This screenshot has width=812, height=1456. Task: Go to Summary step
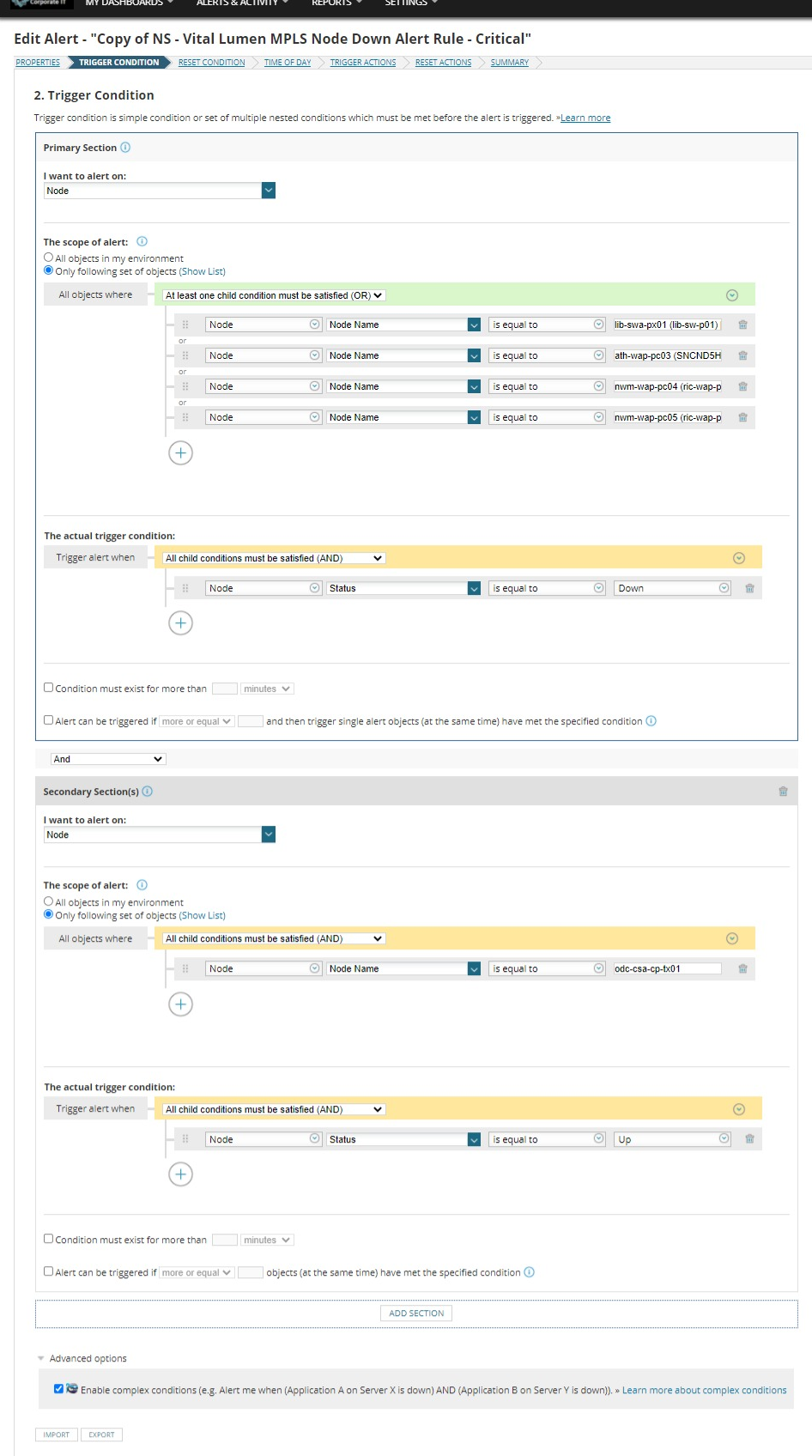(510, 63)
